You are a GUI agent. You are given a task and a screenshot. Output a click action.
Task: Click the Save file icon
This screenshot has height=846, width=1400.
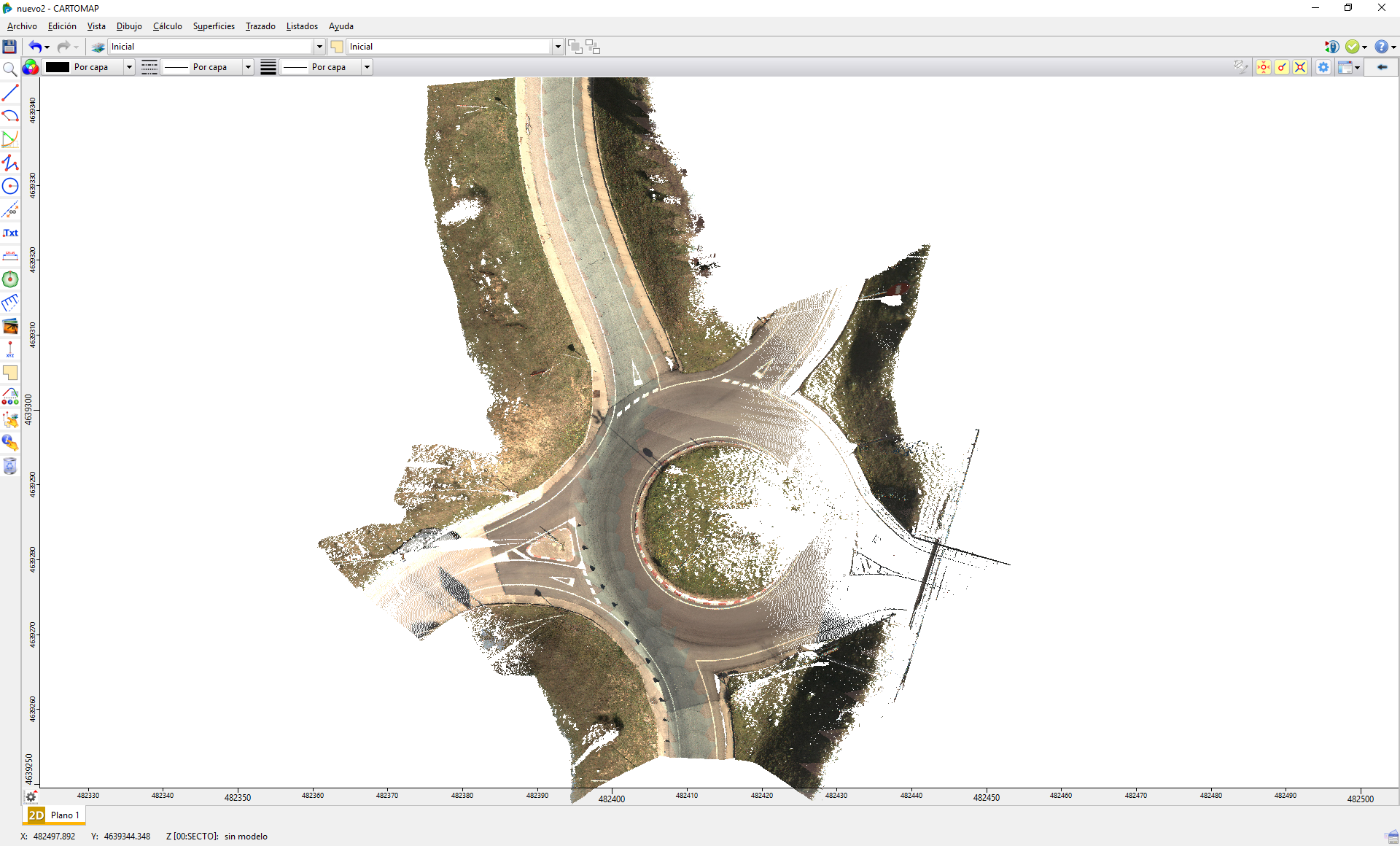[x=9, y=47]
